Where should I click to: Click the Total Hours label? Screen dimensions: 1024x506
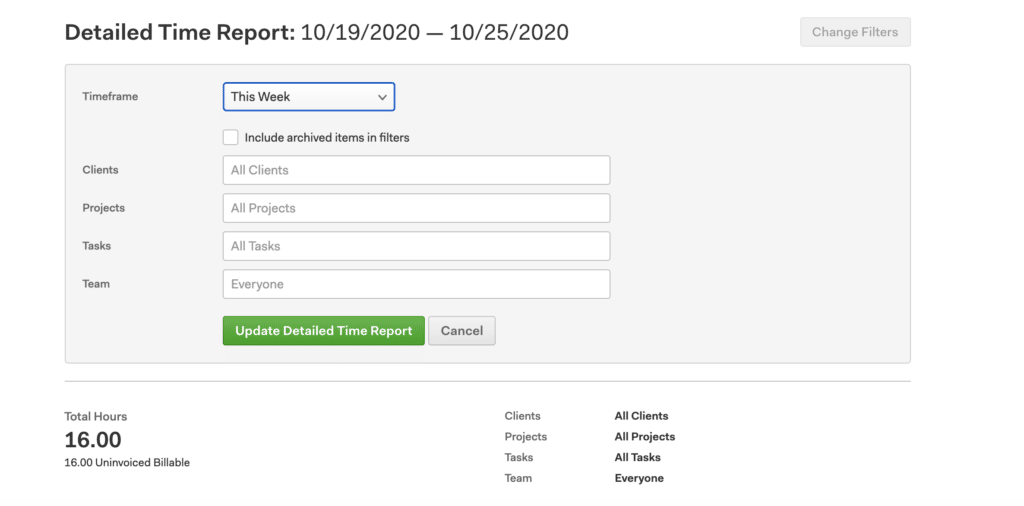96,416
